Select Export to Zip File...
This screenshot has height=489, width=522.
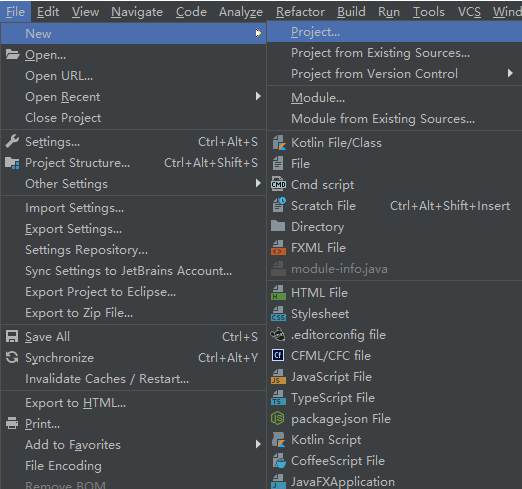coord(133,313)
